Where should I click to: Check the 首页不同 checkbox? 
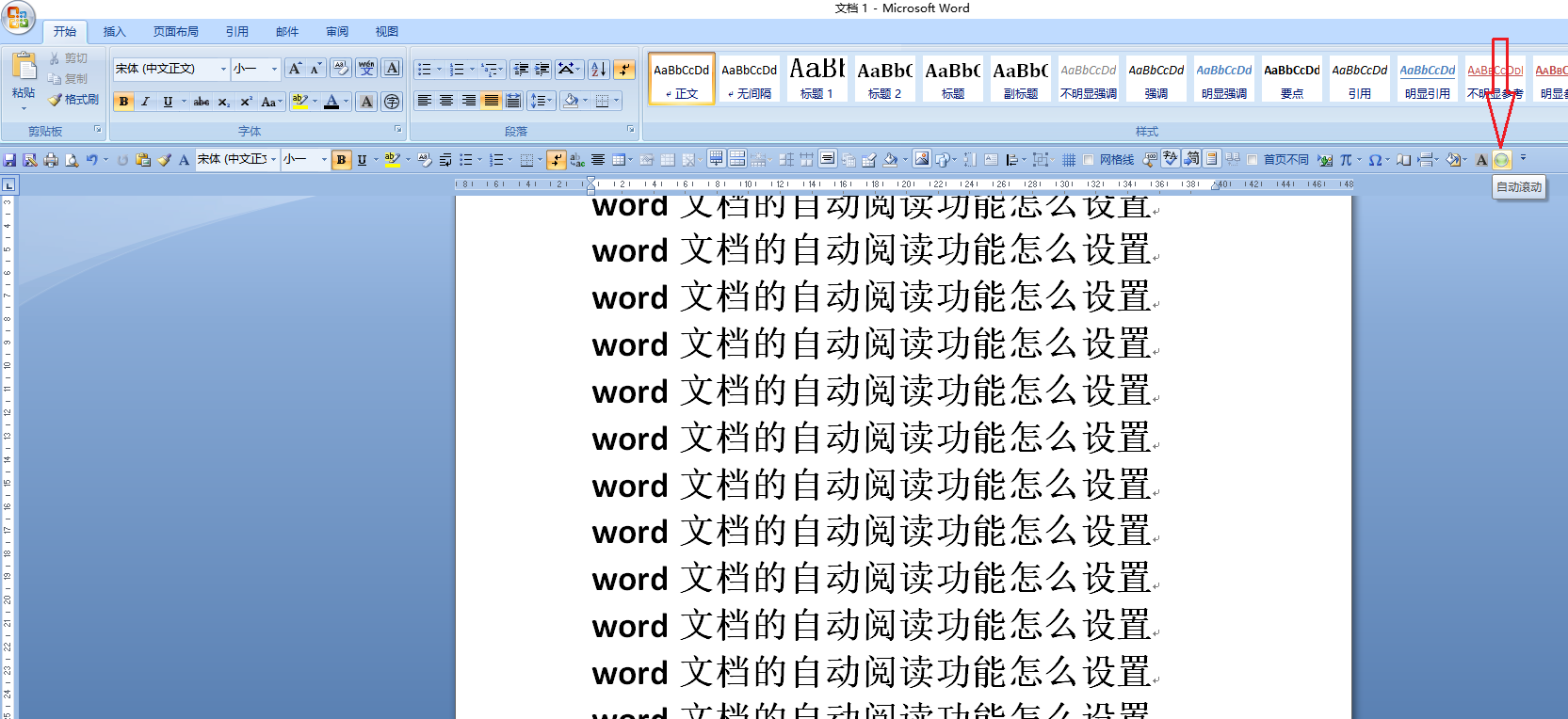coord(1252,160)
